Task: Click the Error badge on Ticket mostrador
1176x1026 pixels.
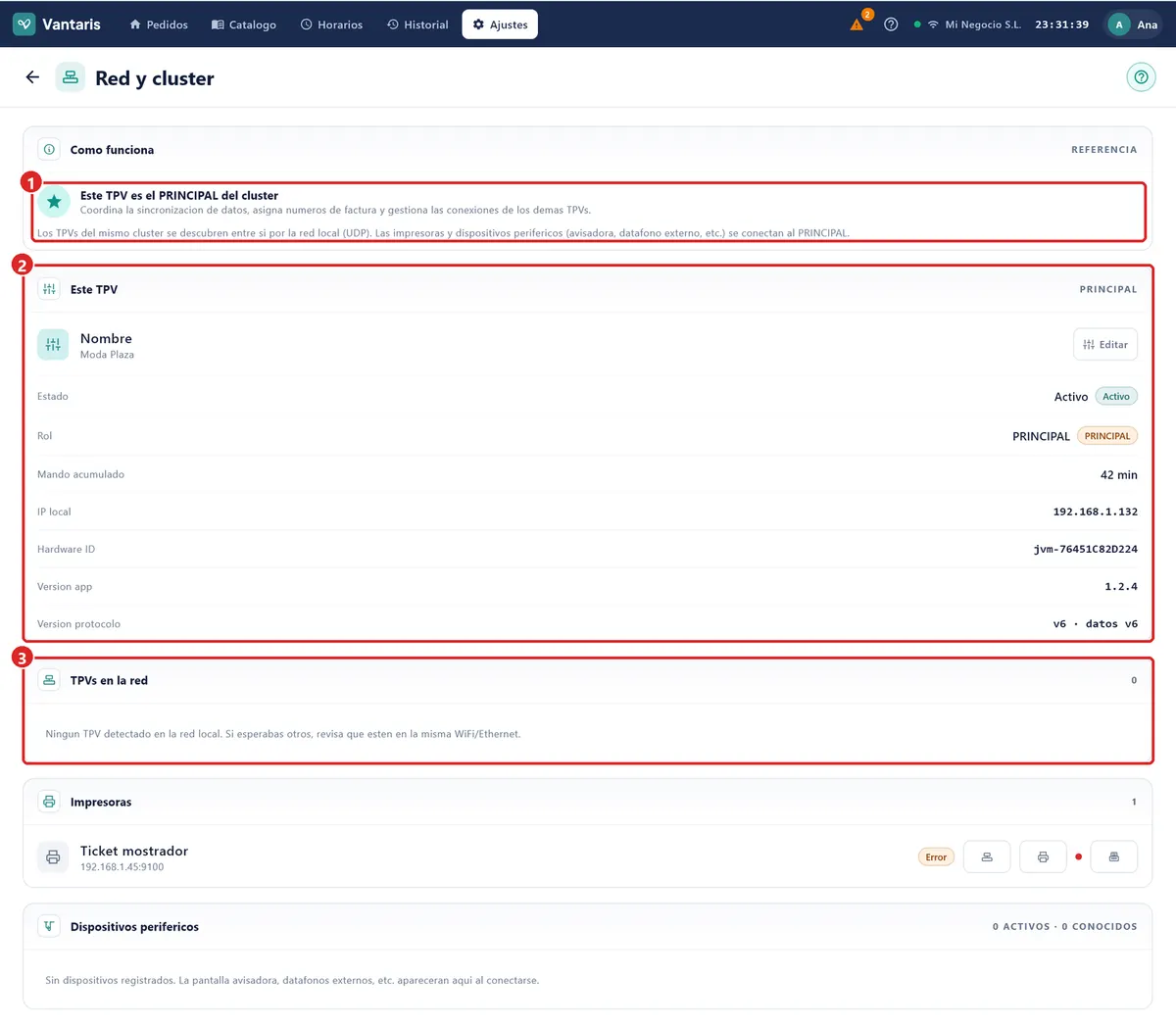Action: pyautogui.click(x=936, y=857)
